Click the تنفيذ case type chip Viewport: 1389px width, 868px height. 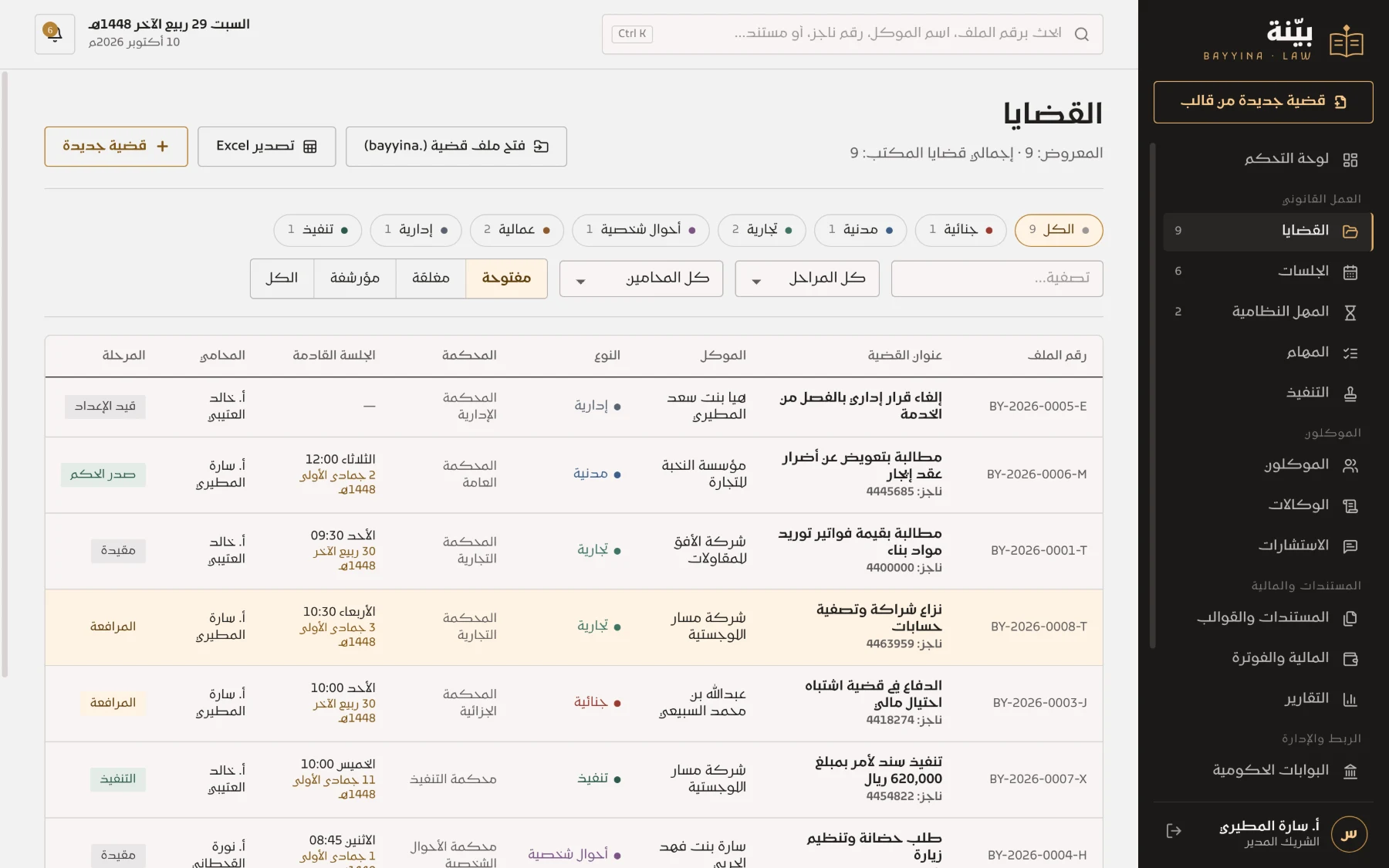[x=317, y=230]
